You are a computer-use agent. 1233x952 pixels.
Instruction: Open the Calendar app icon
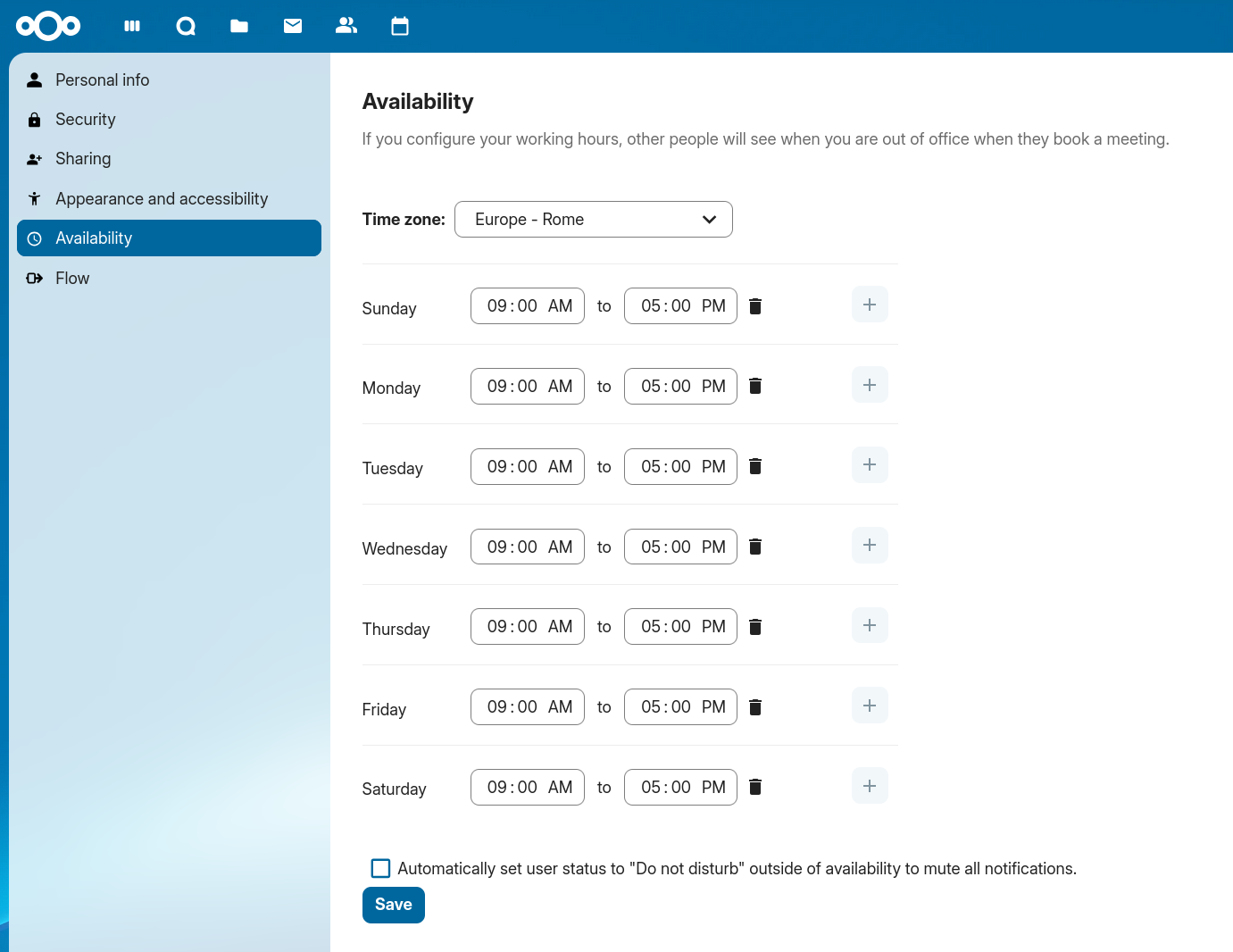click(x=400, y=26)
